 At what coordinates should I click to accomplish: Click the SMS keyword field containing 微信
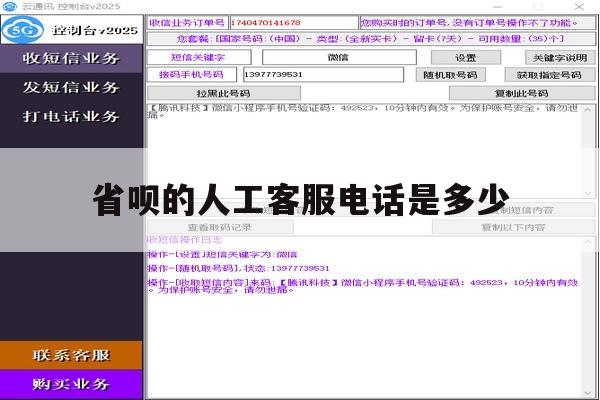coord(339,57)
